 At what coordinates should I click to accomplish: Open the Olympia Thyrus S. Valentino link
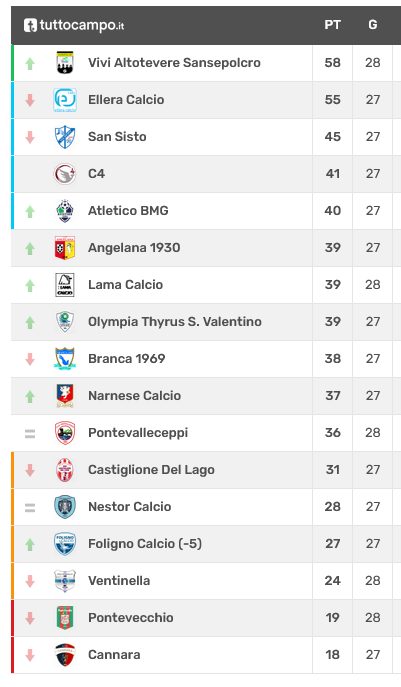pos(175,322)
